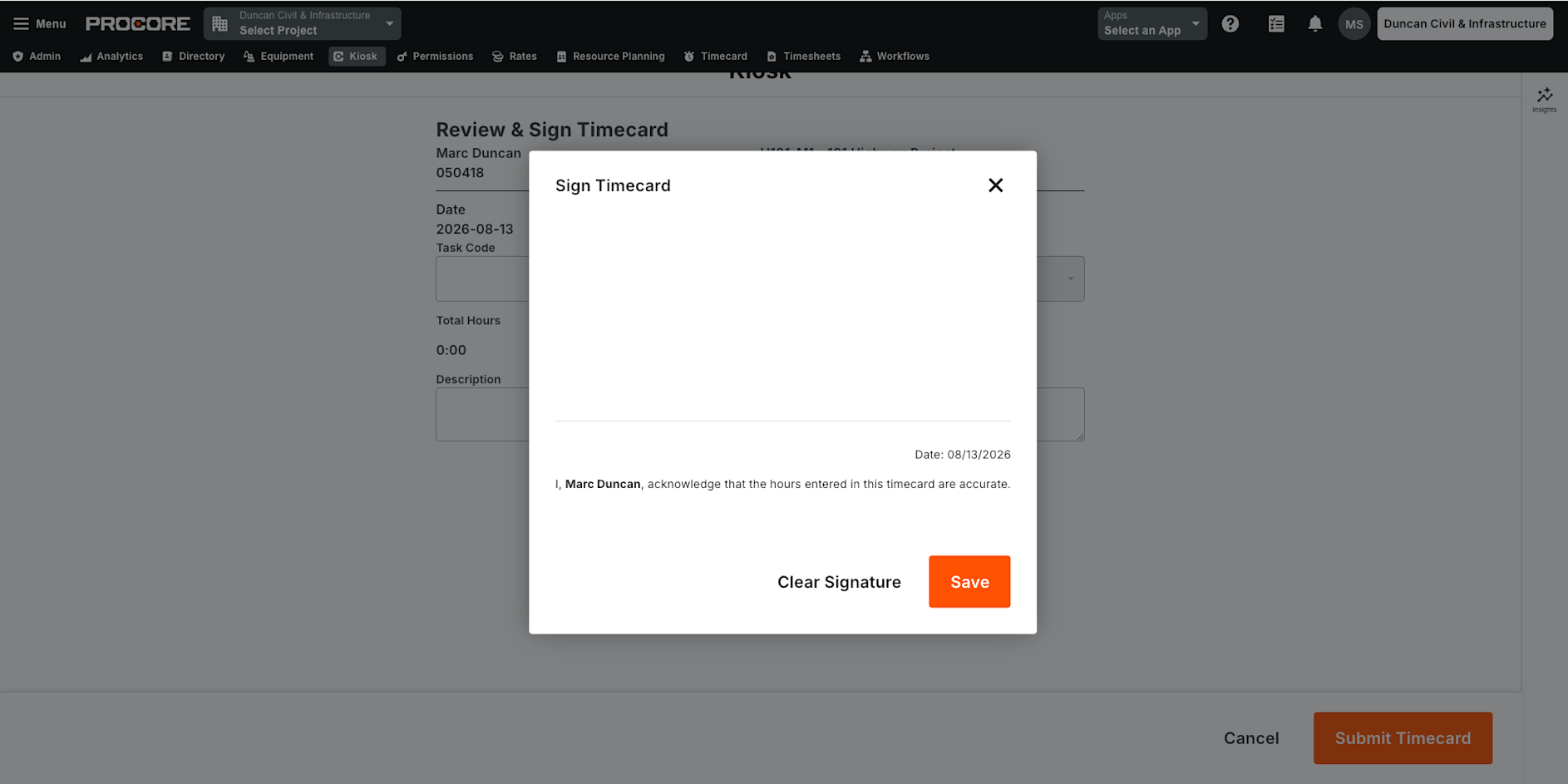The height and width of the screenshot is (784, 1568).
Task: Open the Permissions tool
Action: click(x=435, y=57)
